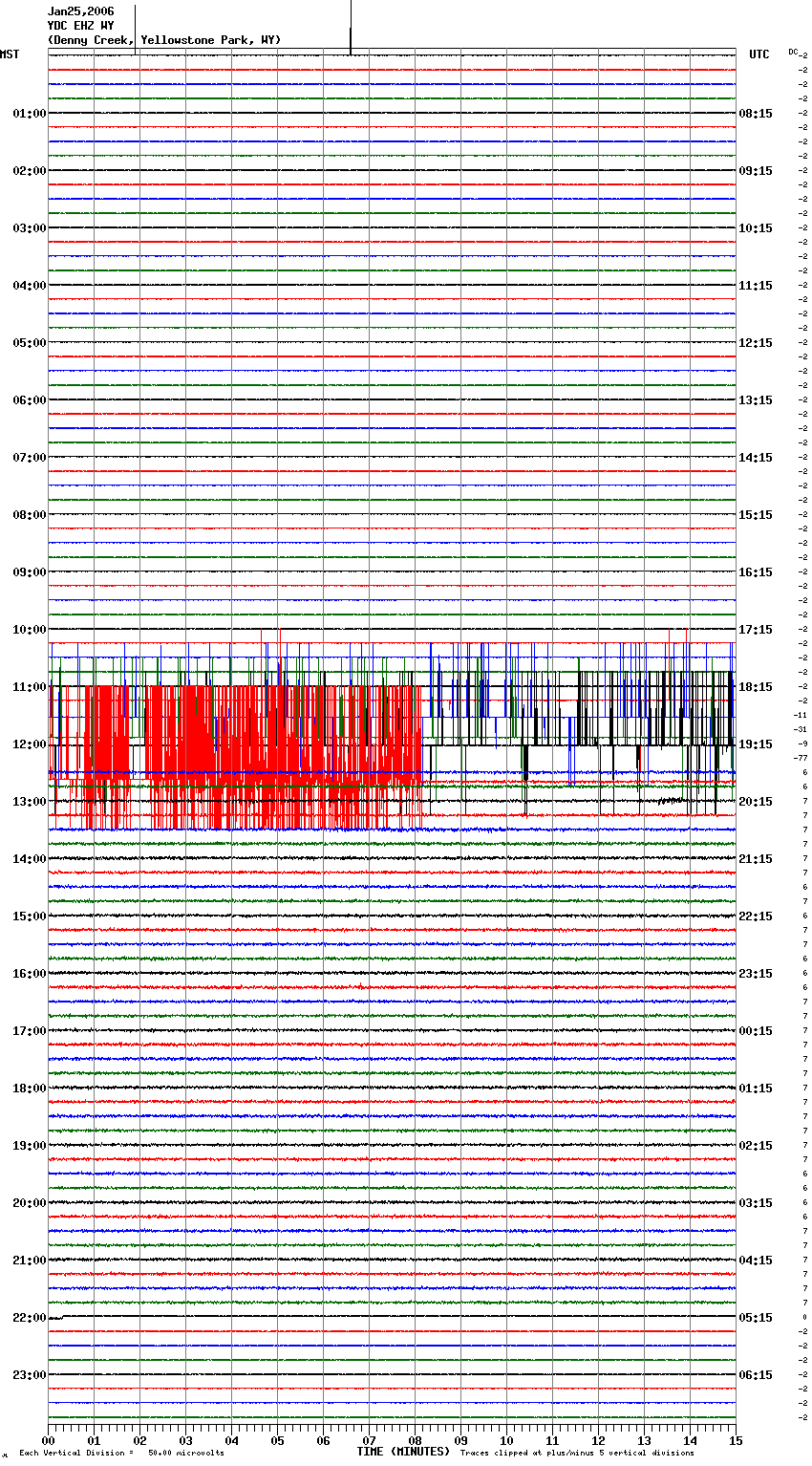Viewport: 812px width, 1466px height.
Task: Click the '05' minute axis tick label
Action: [x=277, y=1440]
